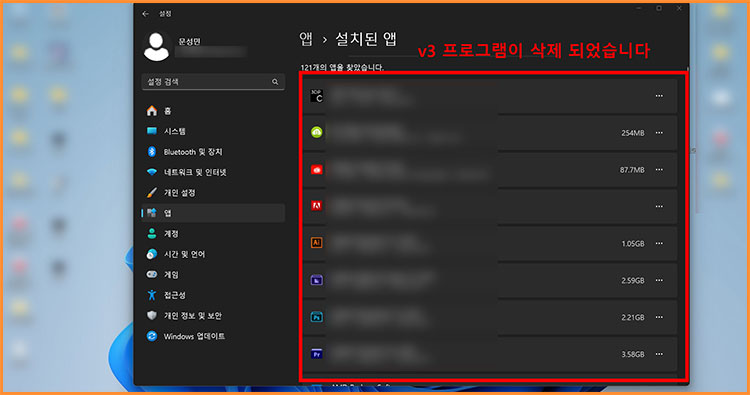Open 시간 및 언어 settings

(213, 254)
